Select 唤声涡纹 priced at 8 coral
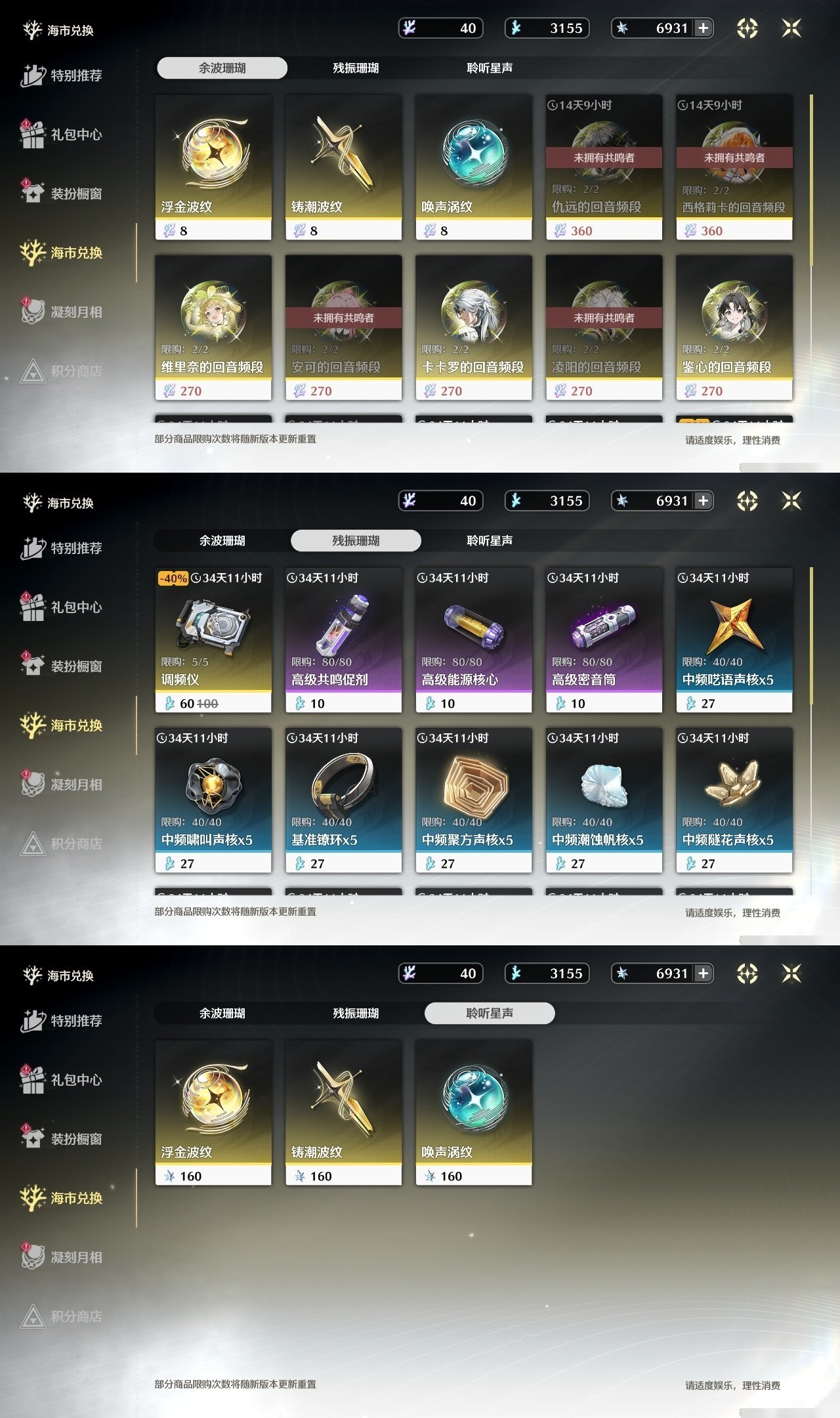The width and height of the screenshot is (840, 1418). pos(474,168)
